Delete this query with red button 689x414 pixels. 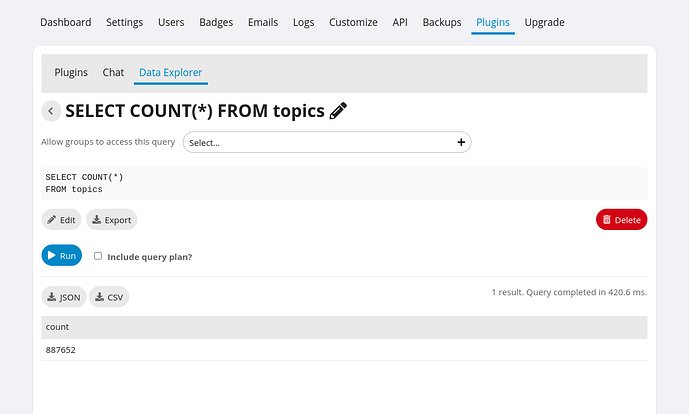point(621,220)
